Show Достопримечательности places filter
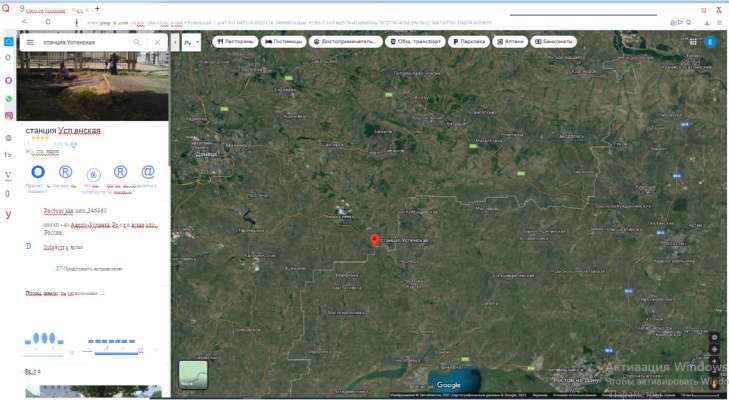 pos(346,42)
